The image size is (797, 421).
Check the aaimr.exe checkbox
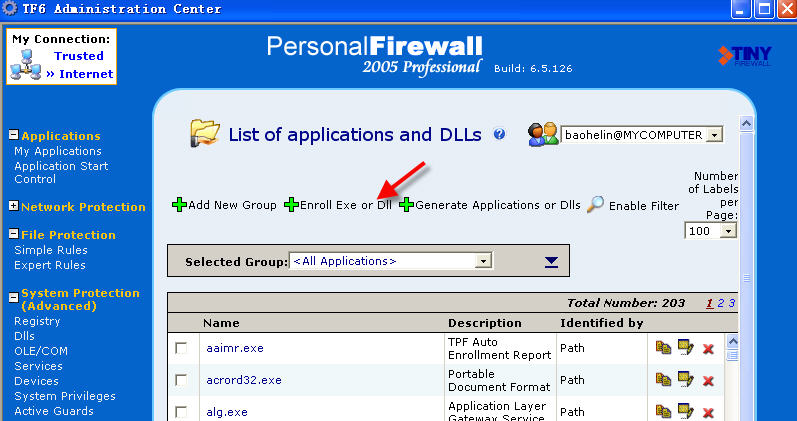point(181,348)
